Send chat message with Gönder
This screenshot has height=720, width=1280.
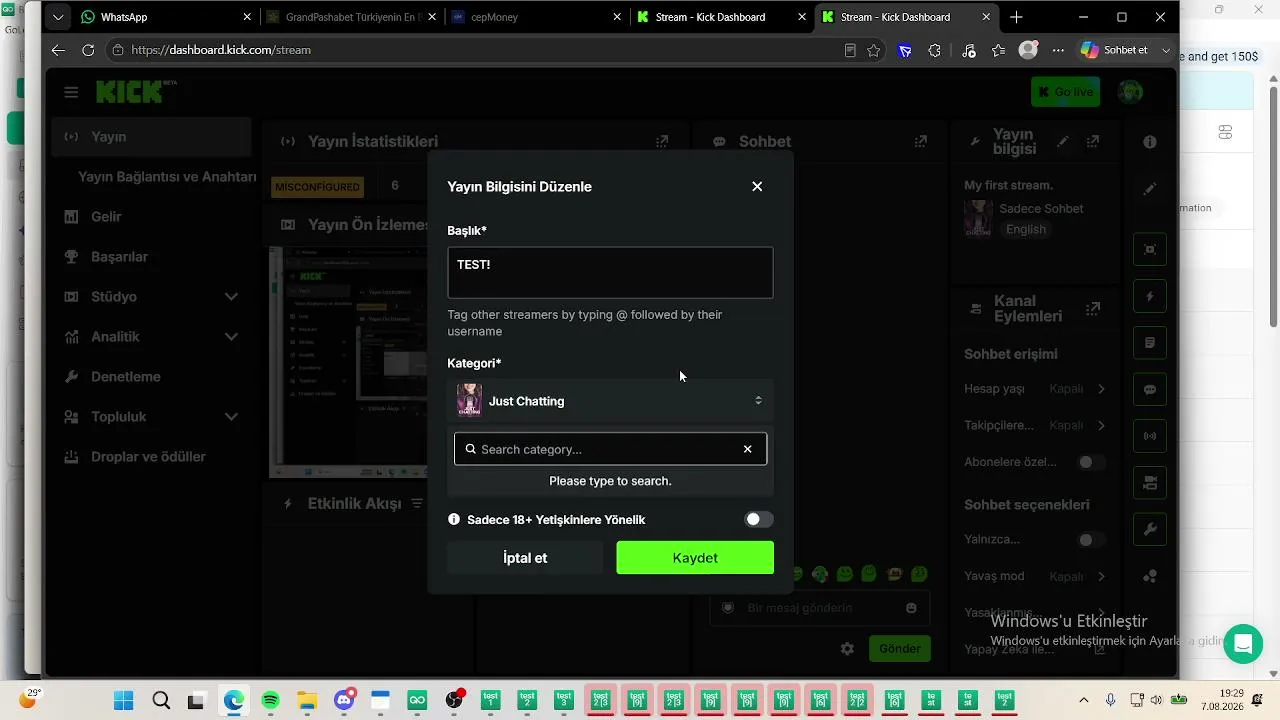[899, 648]
